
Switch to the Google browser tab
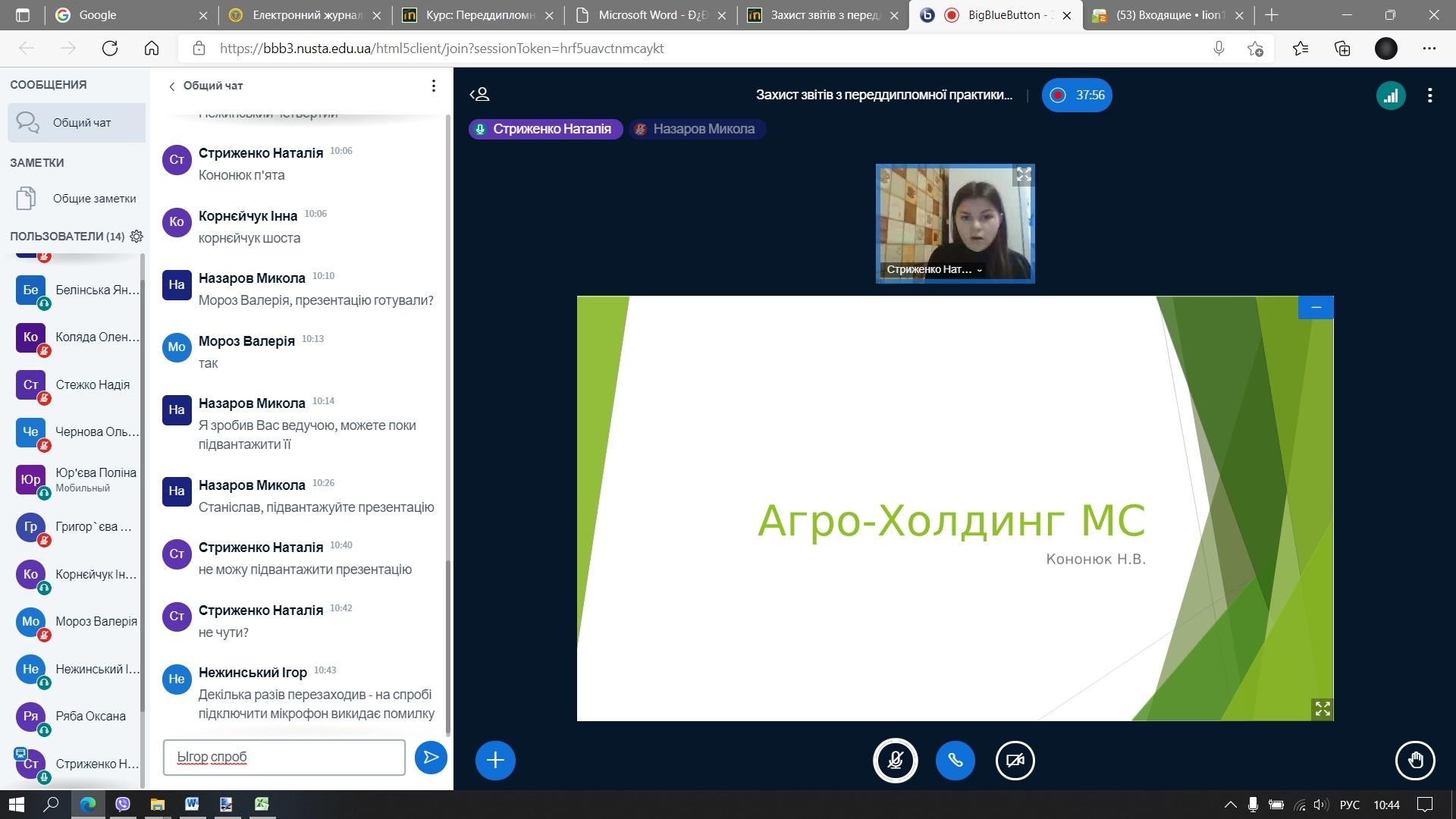(133, 15)
